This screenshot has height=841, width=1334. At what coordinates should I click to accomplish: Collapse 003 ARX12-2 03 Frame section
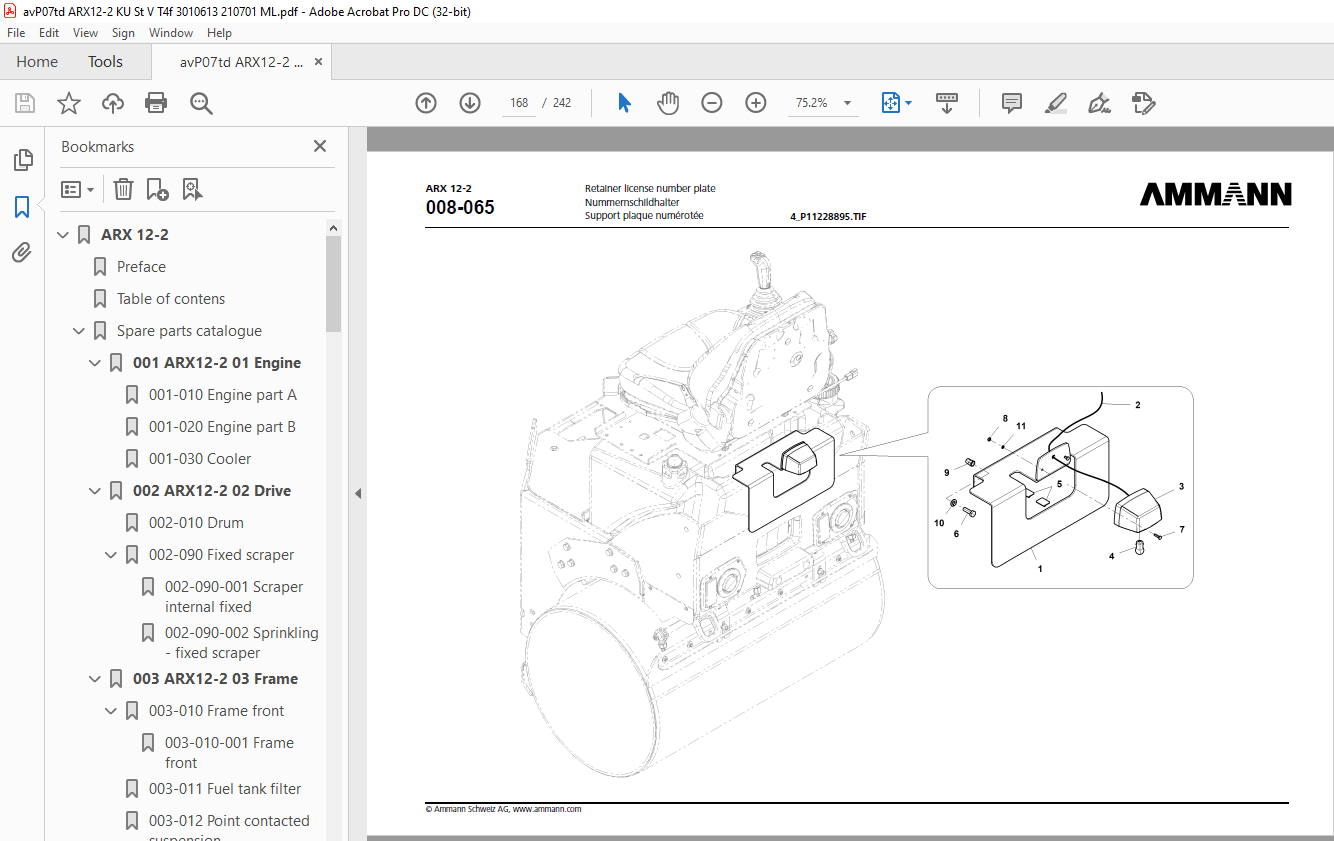pos(95,679)
